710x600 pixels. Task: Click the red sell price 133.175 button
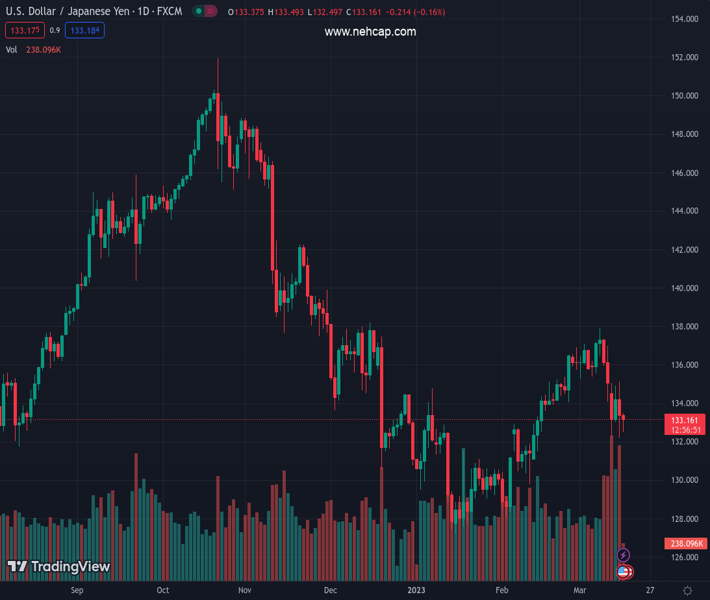(23, 31)
